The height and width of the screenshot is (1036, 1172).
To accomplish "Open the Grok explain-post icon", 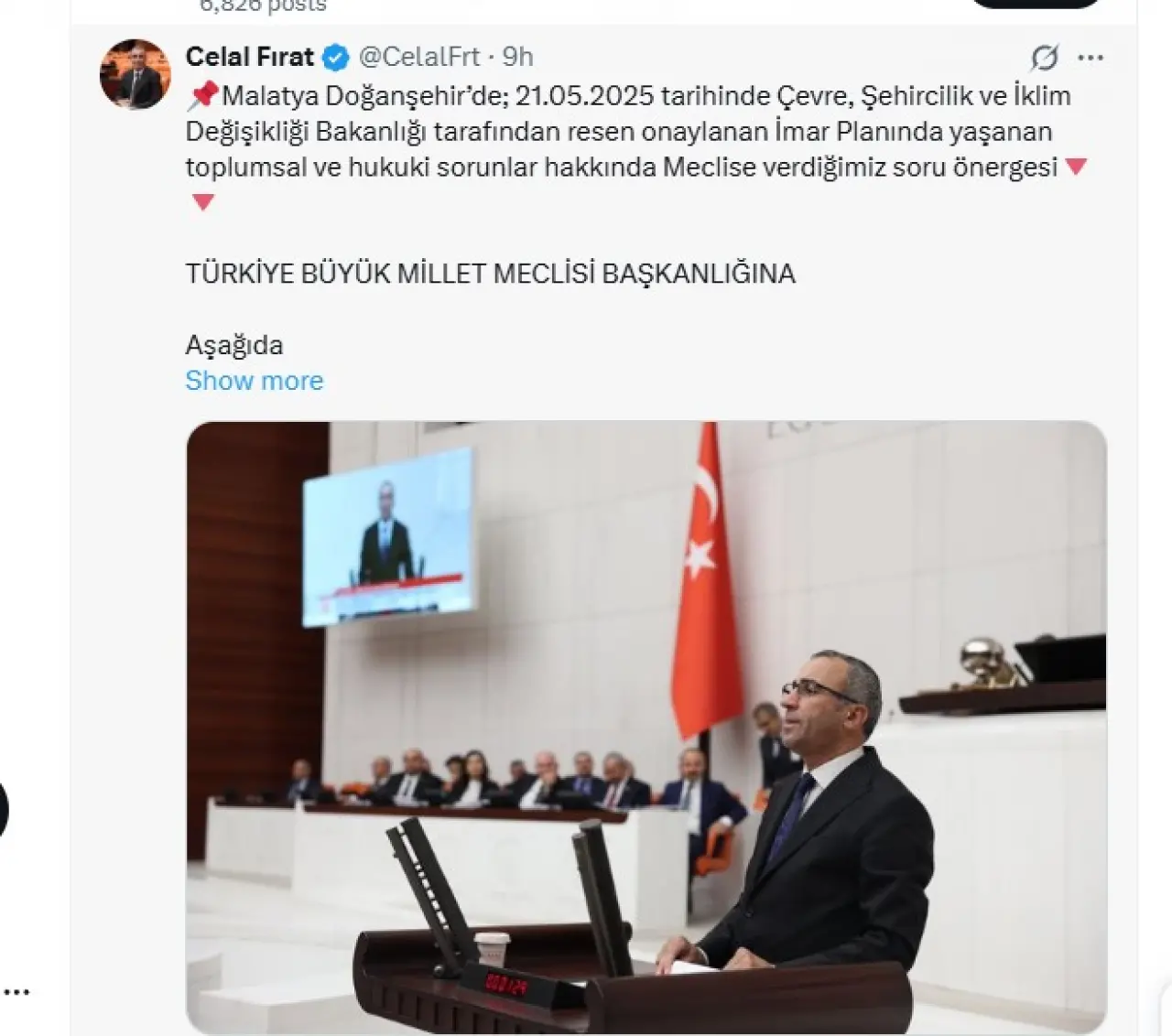I will point(1045,58).
